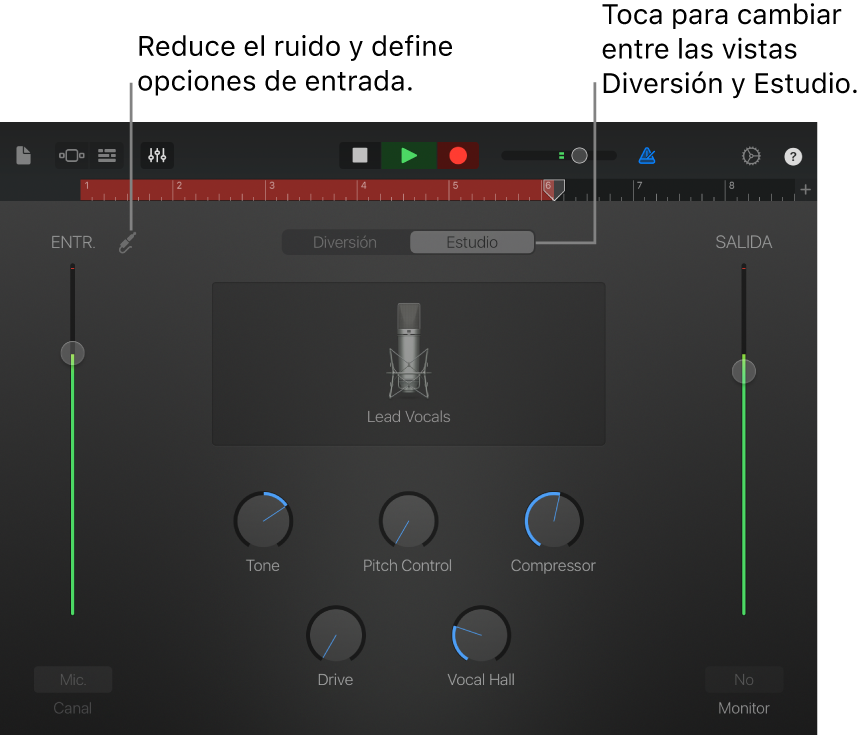The height and width of the screenshot is (737, 867).
Task: Open help via the question mark icon
Action: [x=793, y=156]
